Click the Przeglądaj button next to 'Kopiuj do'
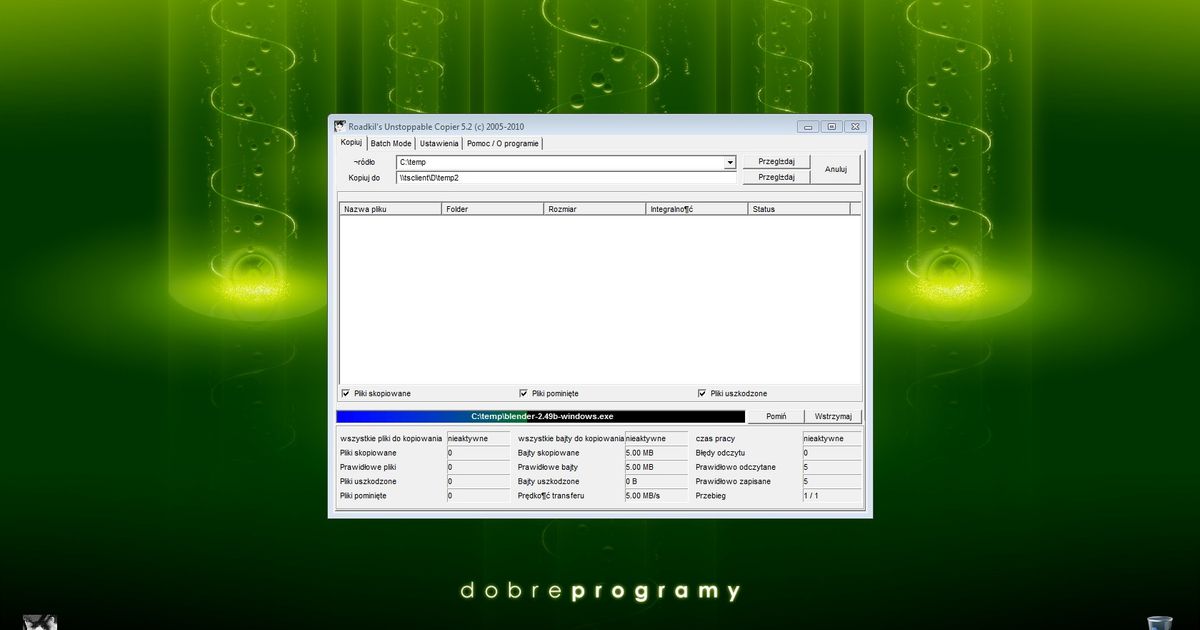 coord(776,177)
